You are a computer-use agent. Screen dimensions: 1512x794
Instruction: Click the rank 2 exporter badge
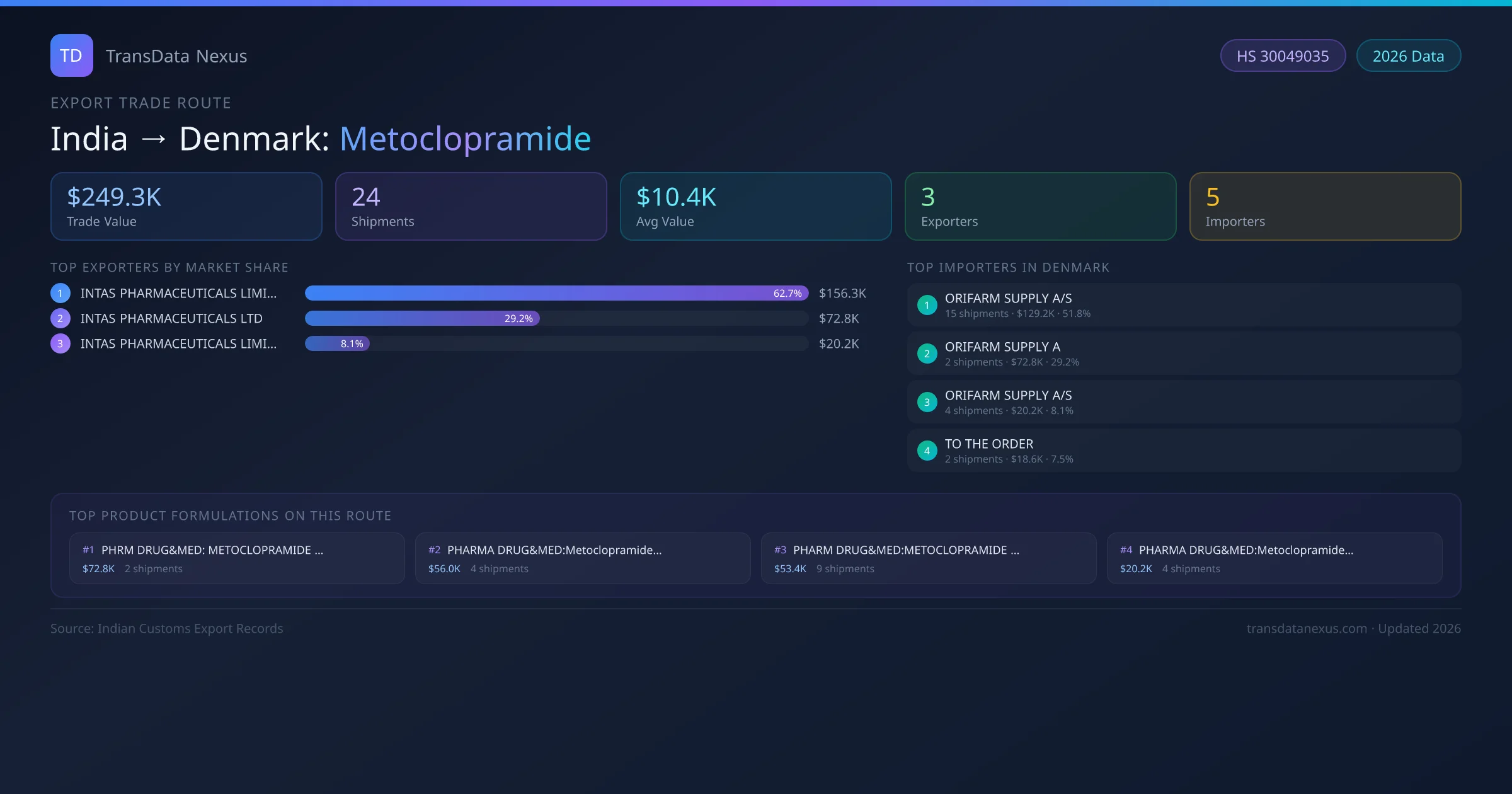point(60,318)
